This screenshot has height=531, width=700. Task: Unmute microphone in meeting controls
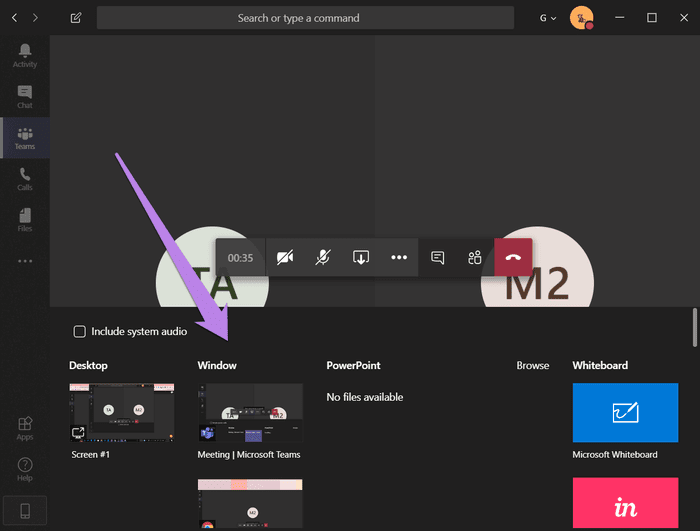coord(323,258)
